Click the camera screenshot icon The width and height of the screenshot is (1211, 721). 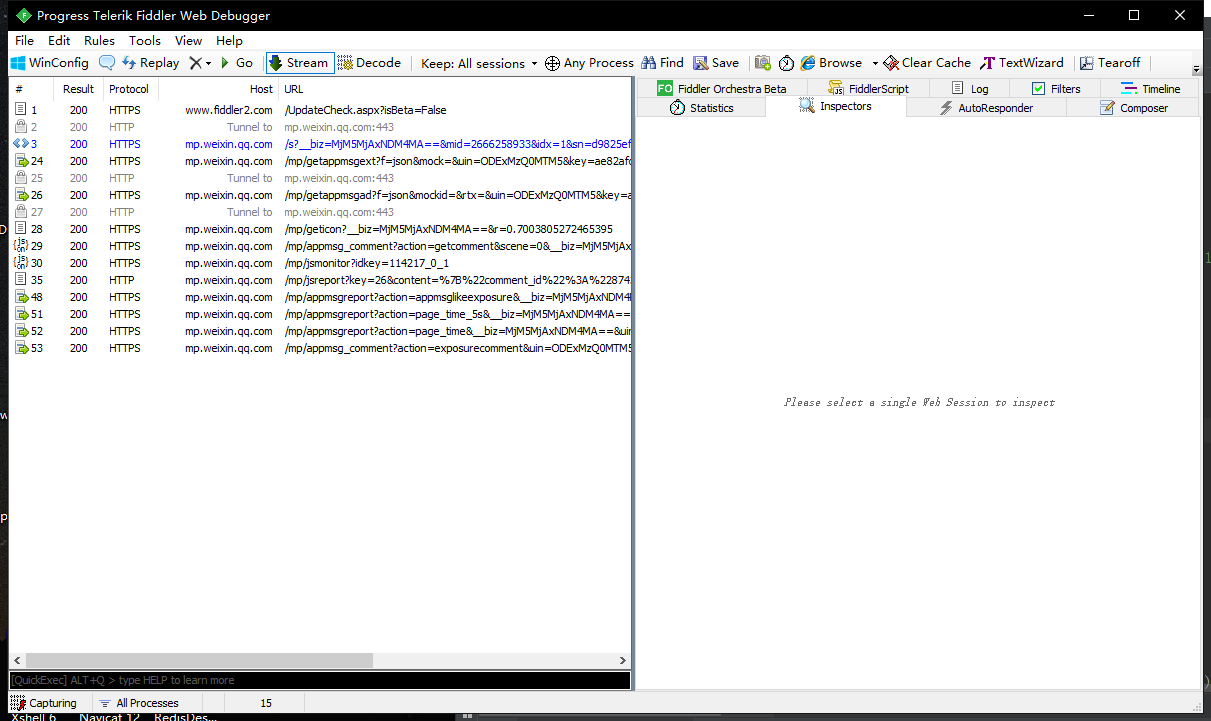coord(763,63)
